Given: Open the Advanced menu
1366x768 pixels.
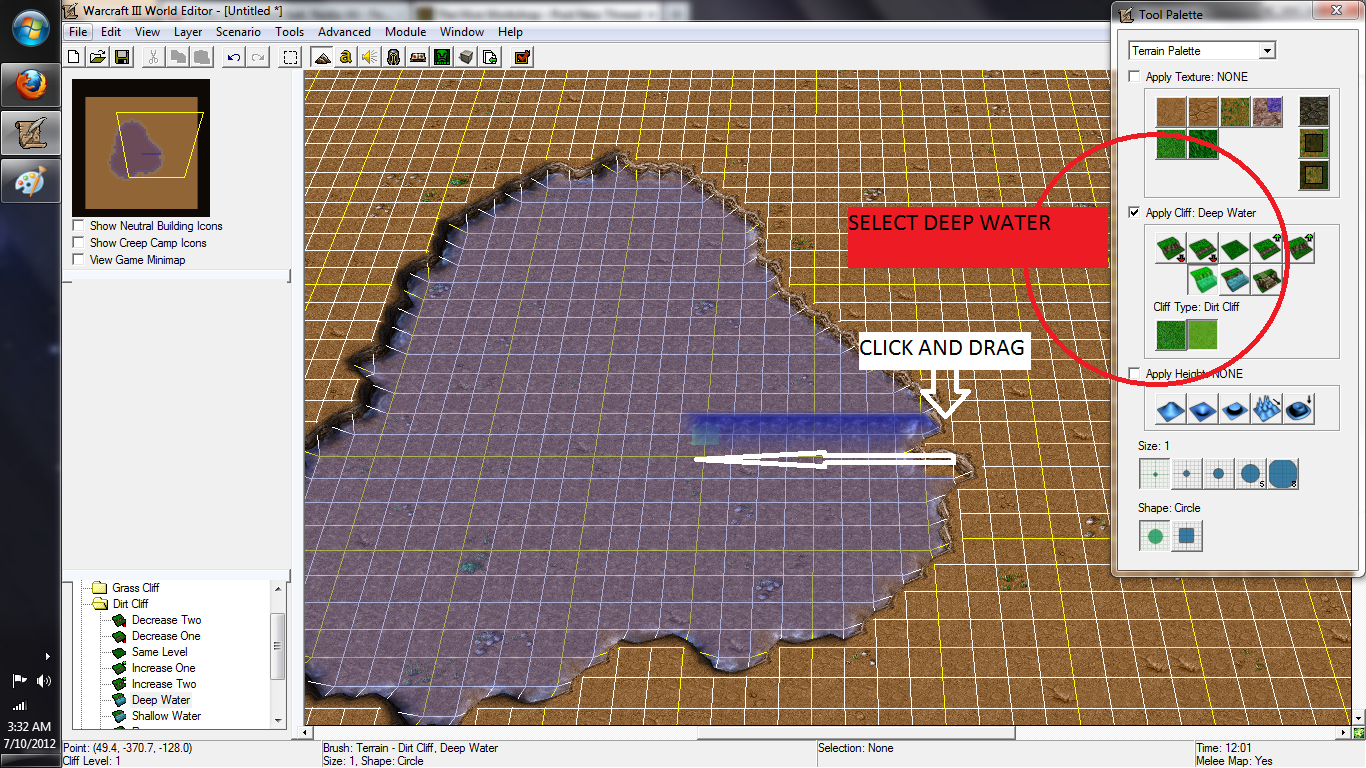Looking at the screenshot, I should coord(344,32).
